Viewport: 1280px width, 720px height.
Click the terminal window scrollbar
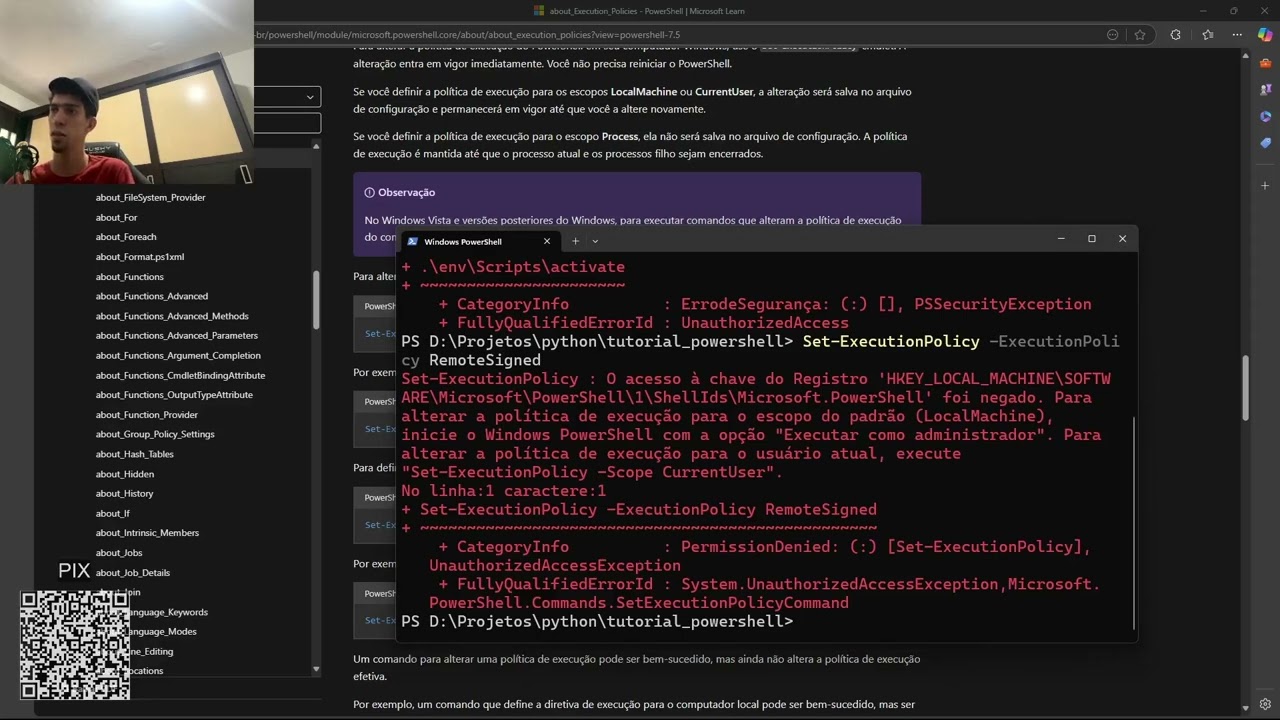tap(1134, 523)
